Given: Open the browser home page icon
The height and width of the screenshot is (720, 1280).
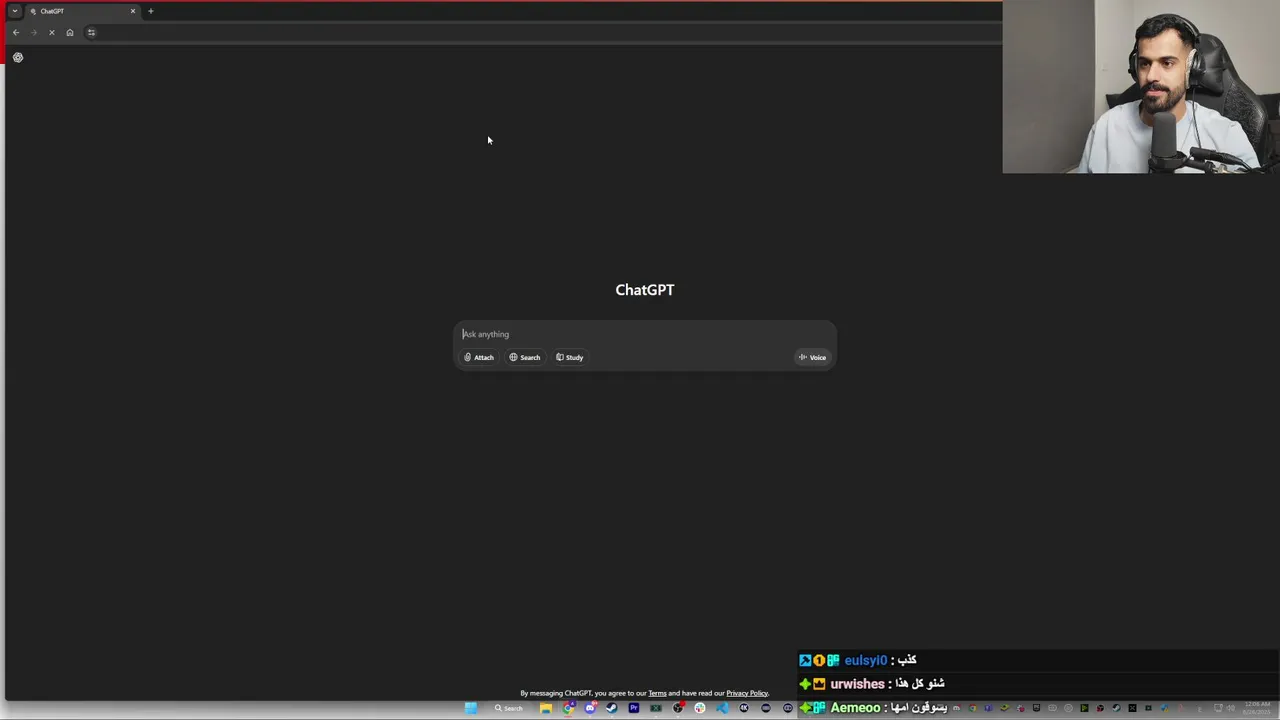Looking at the screenshot, I should tap(70, 32).
